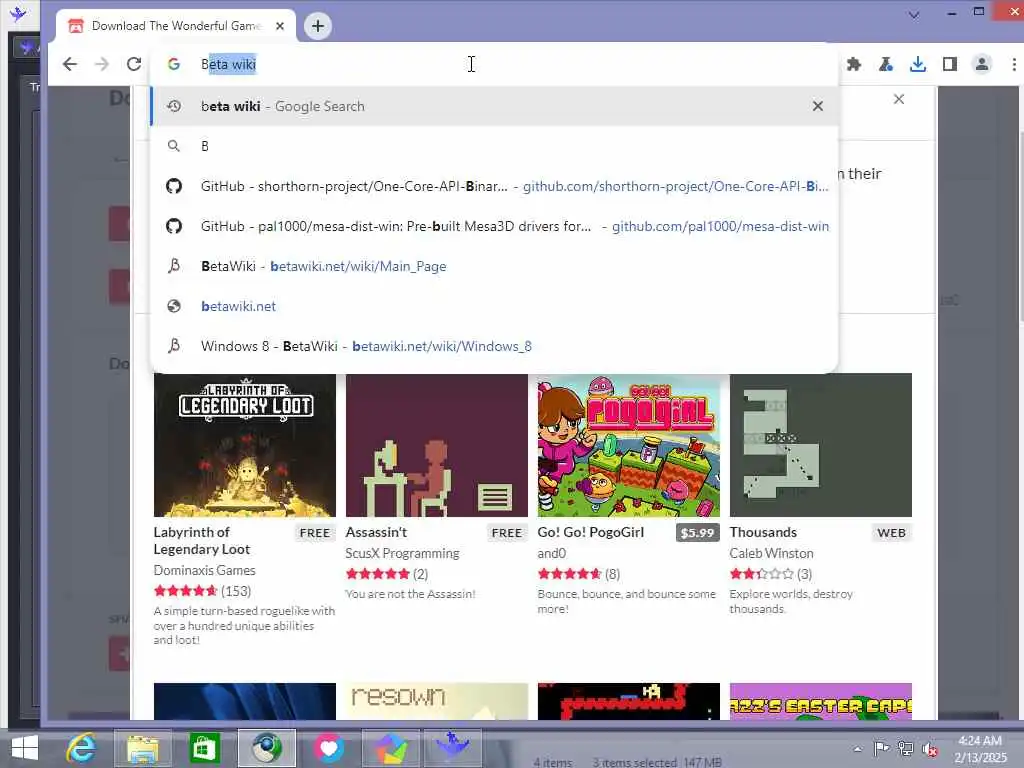Open the Go! Go! PogoGirl thumbnail
The height and width of the screenshot is (768, 1024).
[x=628, y=445]
